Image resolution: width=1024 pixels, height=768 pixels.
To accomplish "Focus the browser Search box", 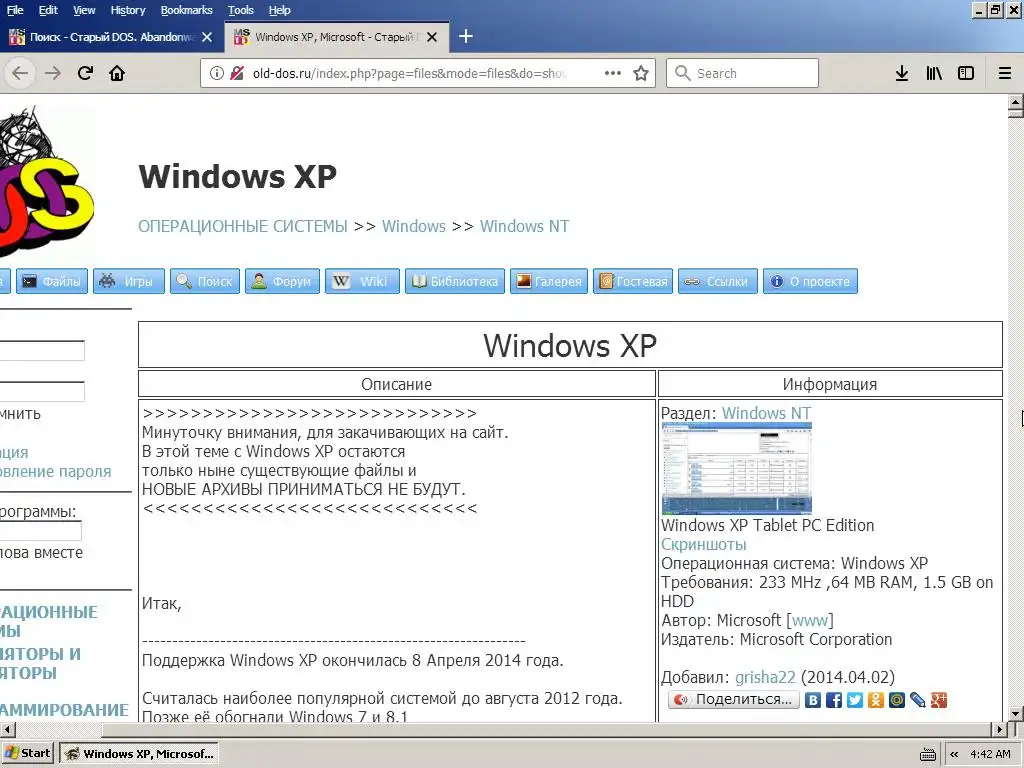I will point(742,73).
